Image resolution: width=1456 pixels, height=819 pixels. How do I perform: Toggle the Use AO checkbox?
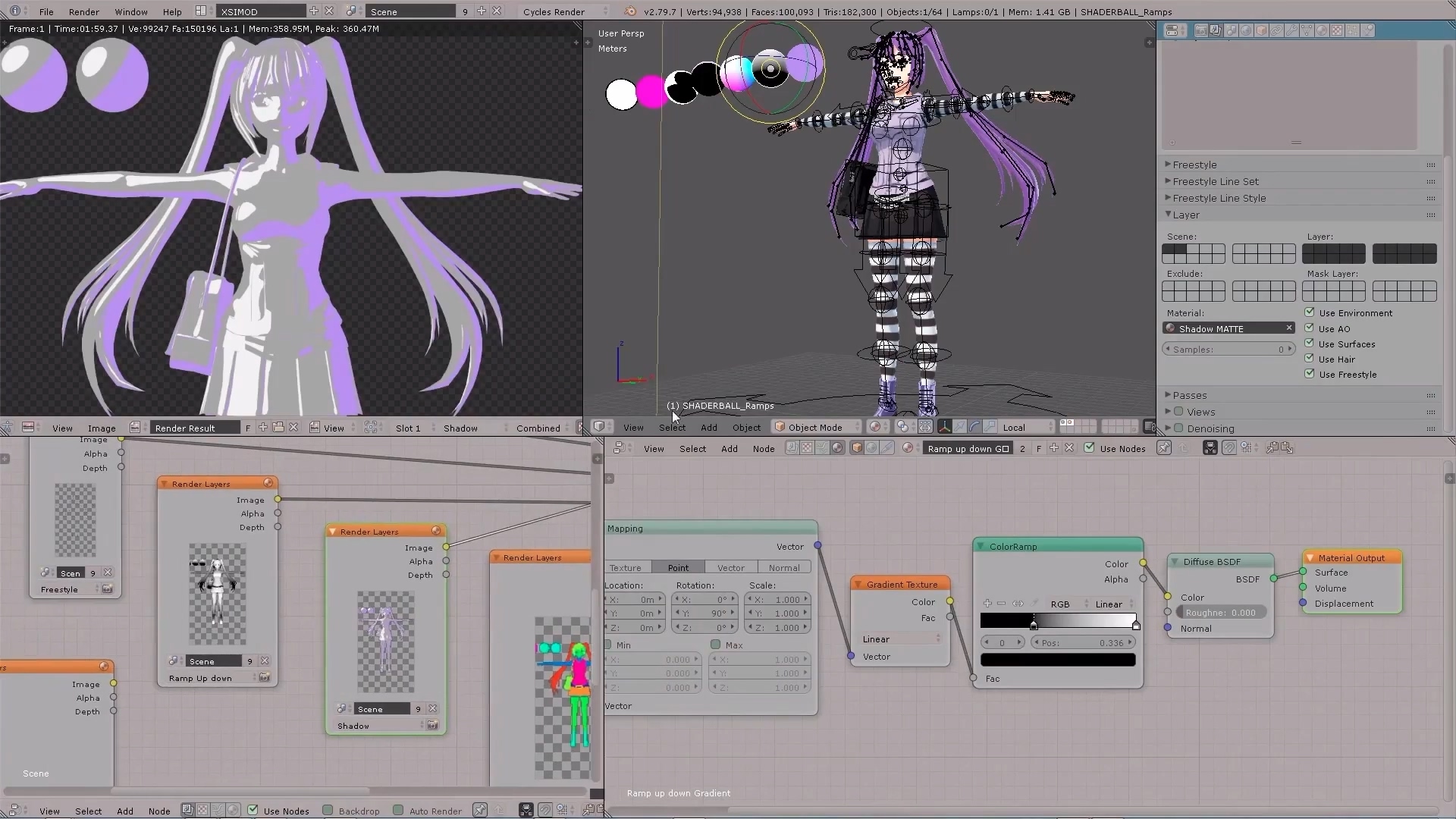[x=1310, y=328]
